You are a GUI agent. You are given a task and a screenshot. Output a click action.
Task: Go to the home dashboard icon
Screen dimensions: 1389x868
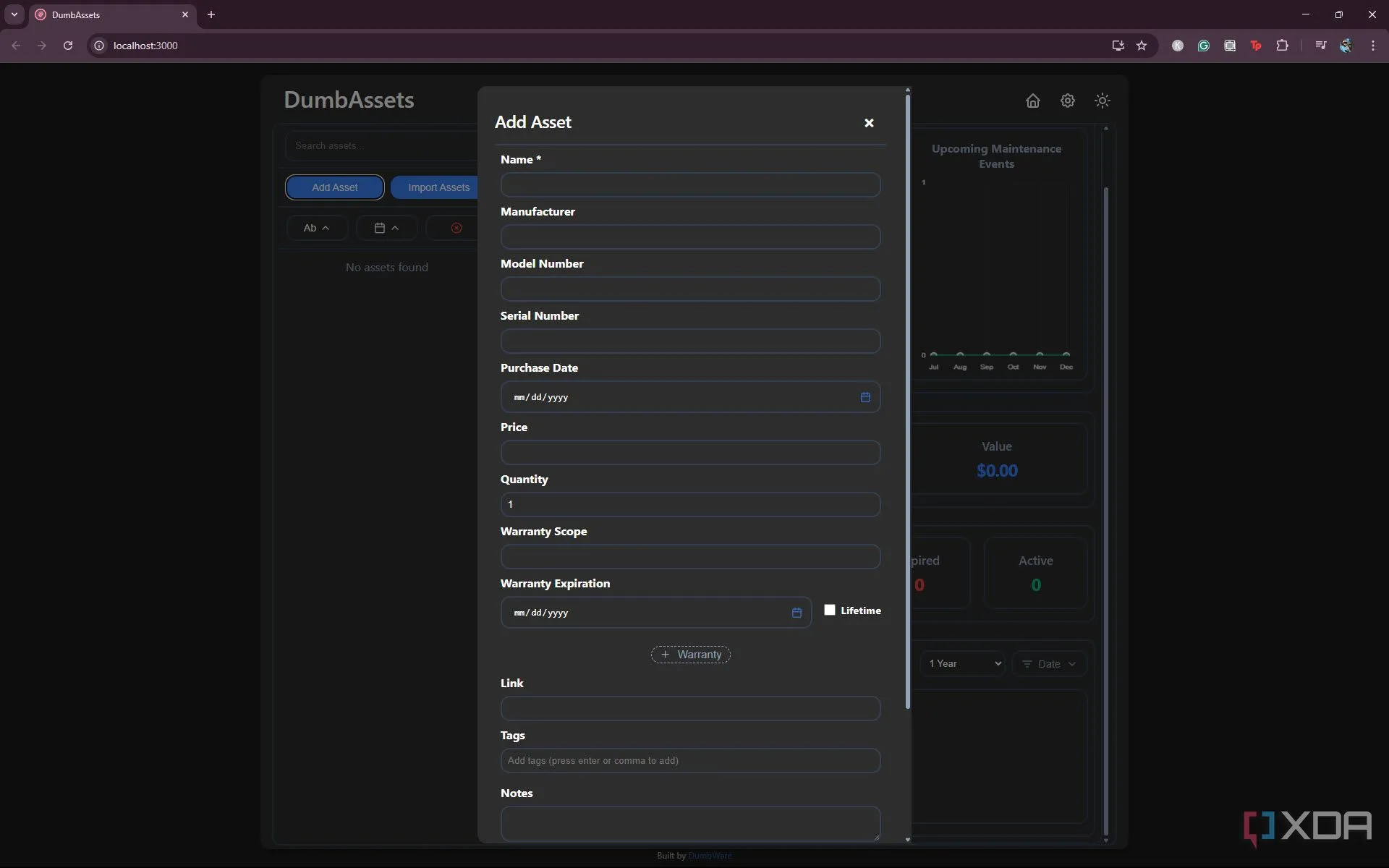1032,101
